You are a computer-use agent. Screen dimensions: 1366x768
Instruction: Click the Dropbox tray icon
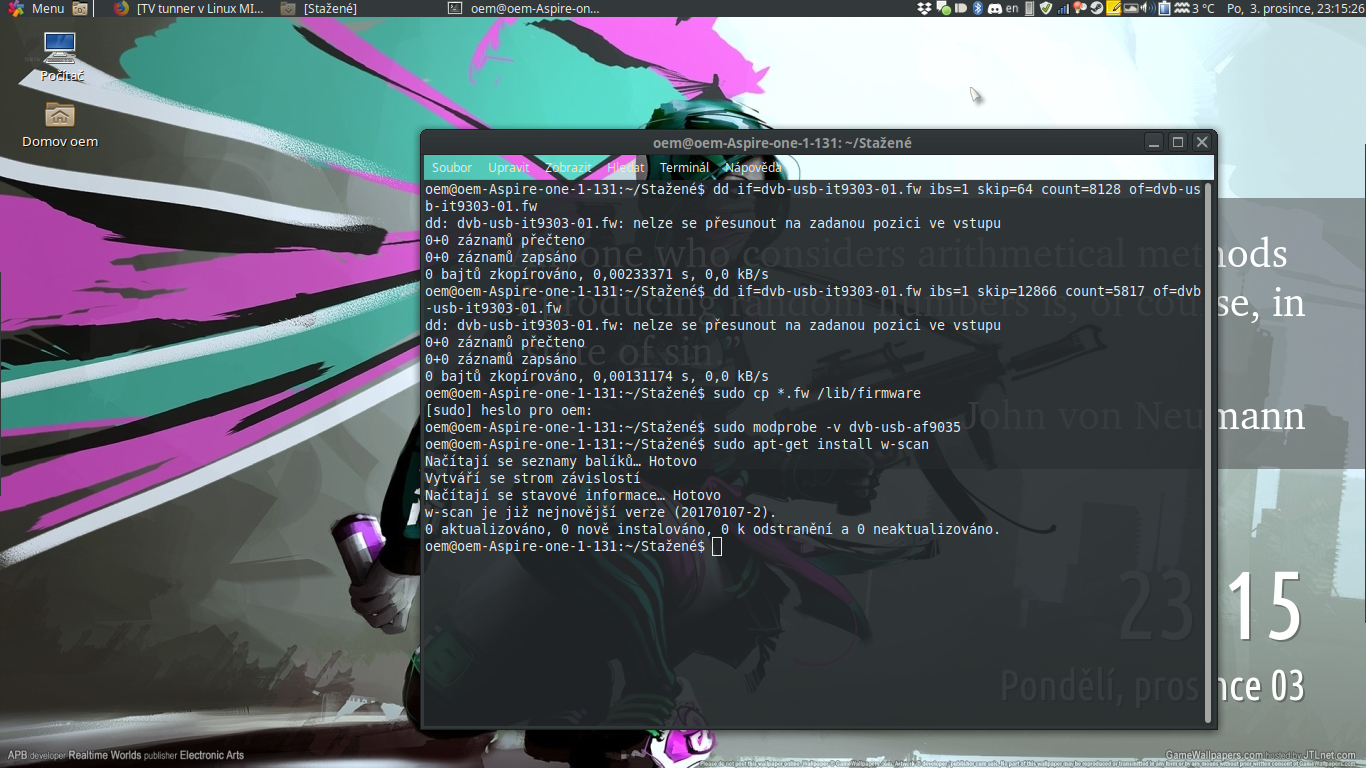[924, 8]
